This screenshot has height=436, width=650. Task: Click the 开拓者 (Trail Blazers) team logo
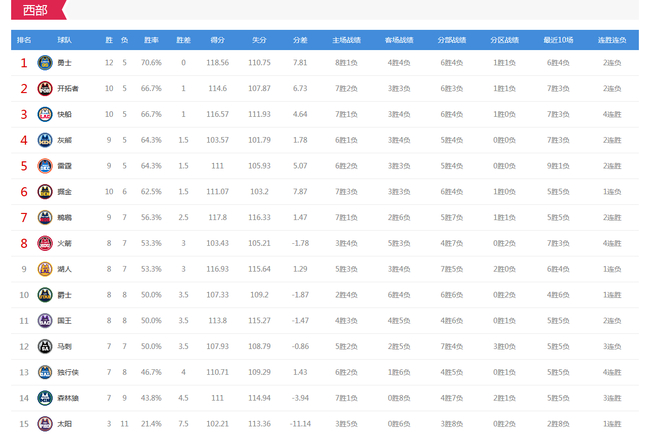click(x=45, y=89)
